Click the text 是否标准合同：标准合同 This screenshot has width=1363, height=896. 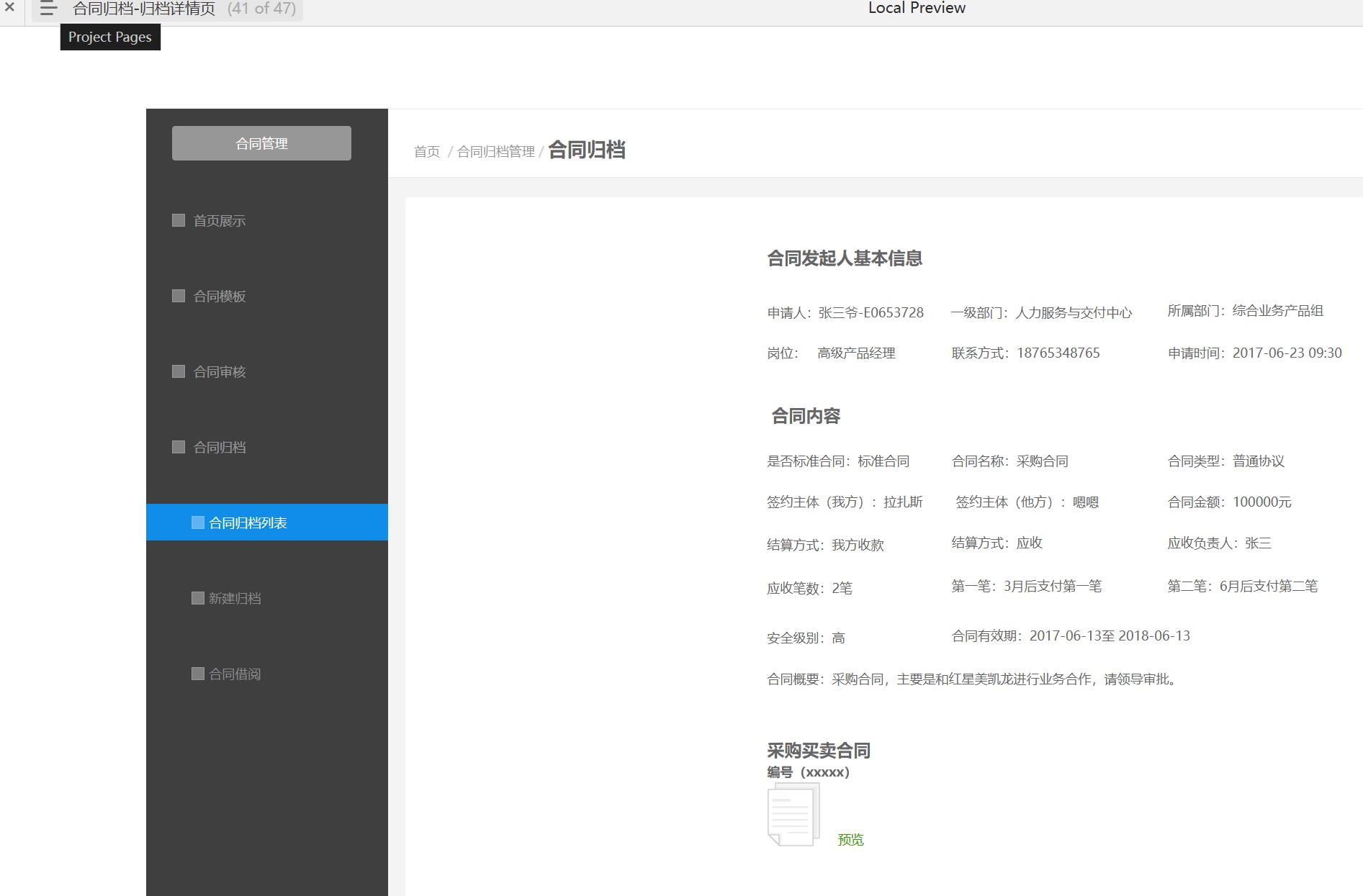tap(838, 461)
